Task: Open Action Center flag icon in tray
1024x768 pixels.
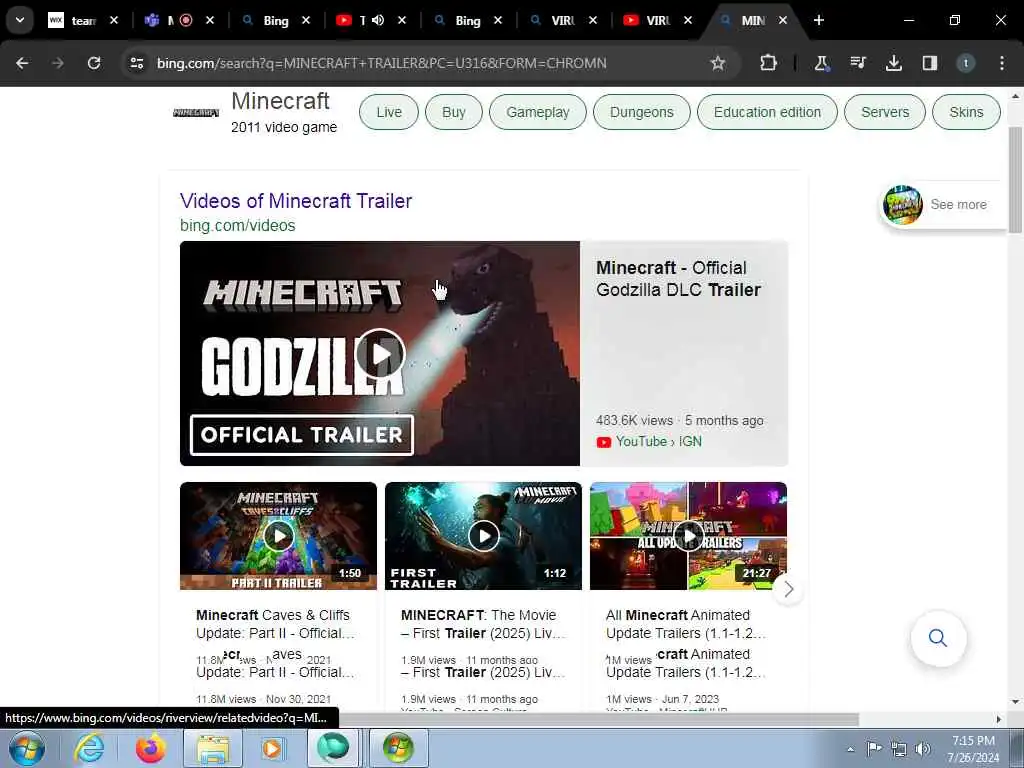Action: point(874,748)
